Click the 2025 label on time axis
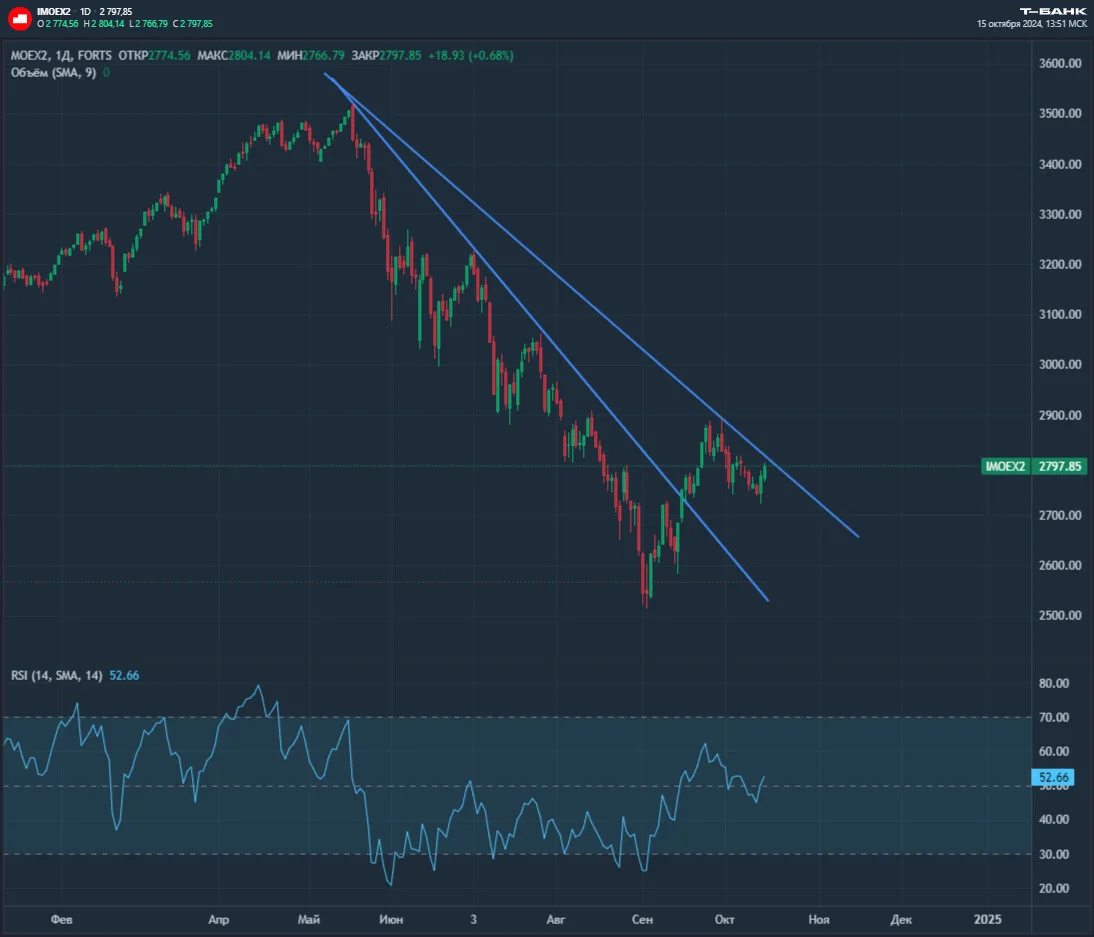1094x937 pixels. (x=987, y=920)
